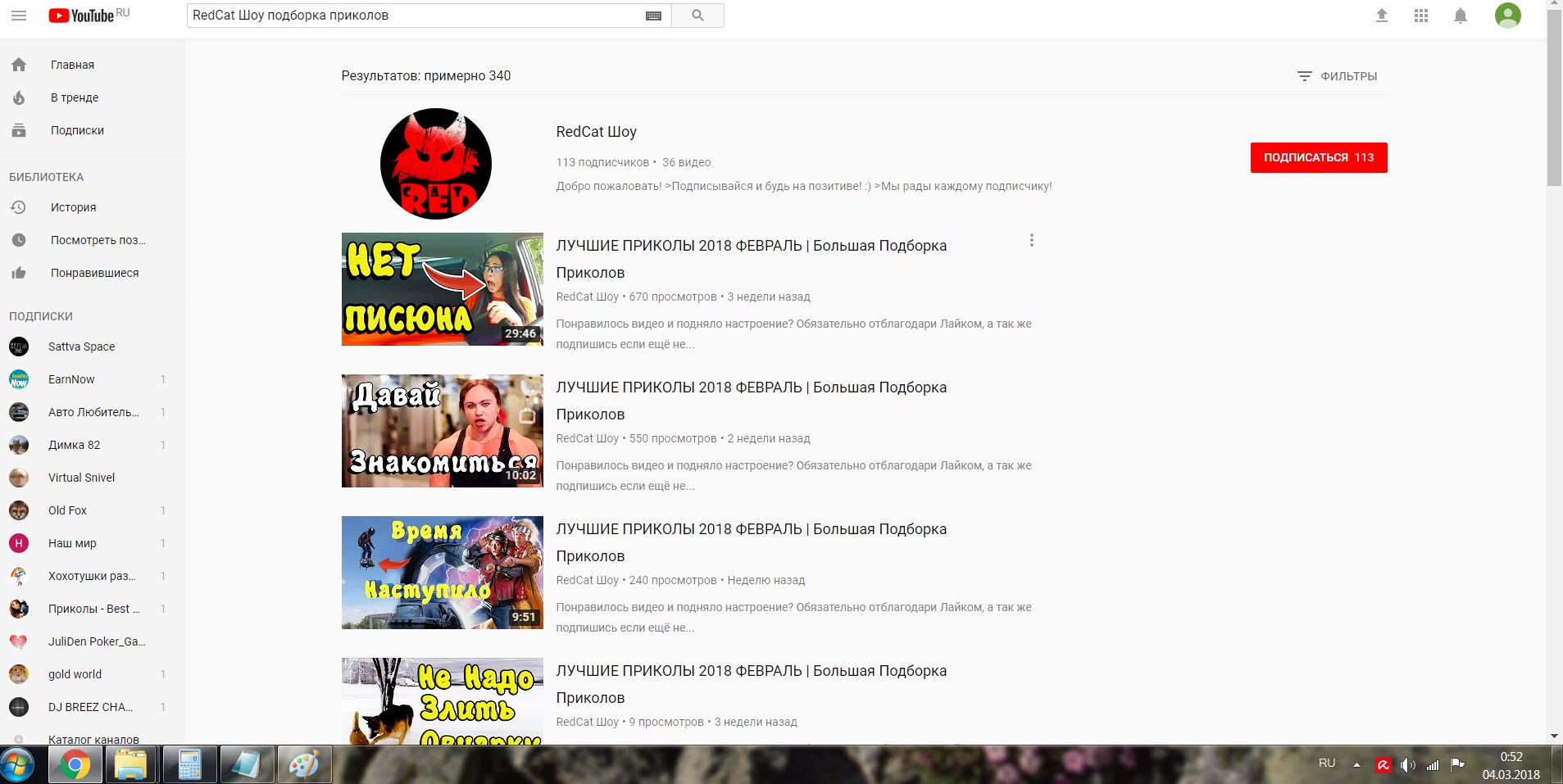The height and width of the screenshot is (784, 1563).
Task: Open more options for the 670-view video
Action: 1032,240
